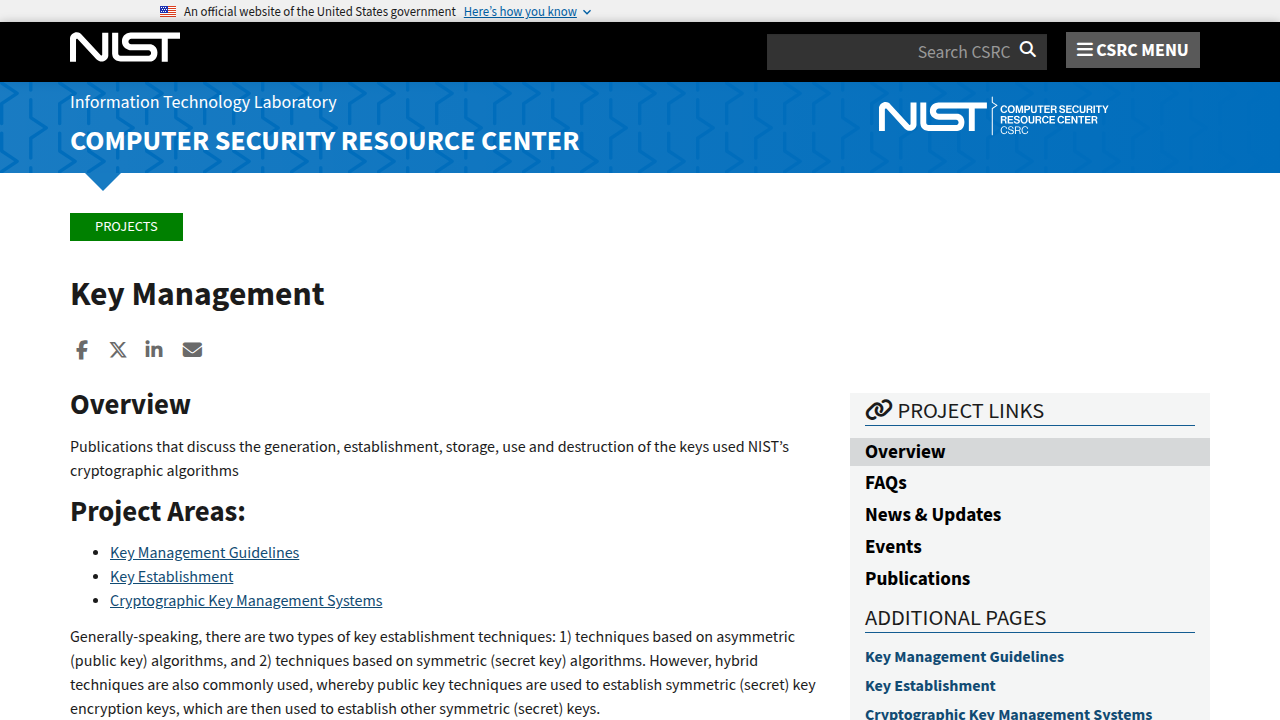
Task: Share the page on X (Twitter)
Action: click(x=117, y=349)
